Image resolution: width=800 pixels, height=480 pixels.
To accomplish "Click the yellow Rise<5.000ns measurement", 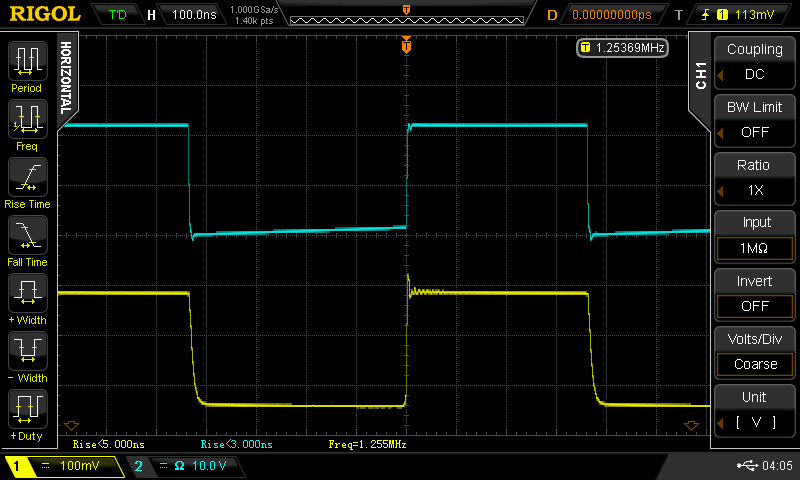I will tap(109, 444).
